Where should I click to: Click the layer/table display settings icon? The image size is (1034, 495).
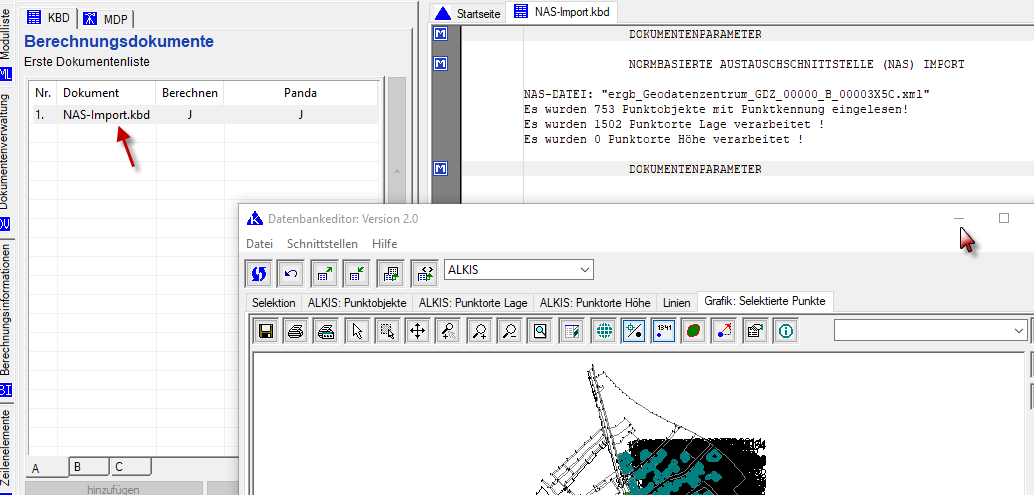pos(572,331)
